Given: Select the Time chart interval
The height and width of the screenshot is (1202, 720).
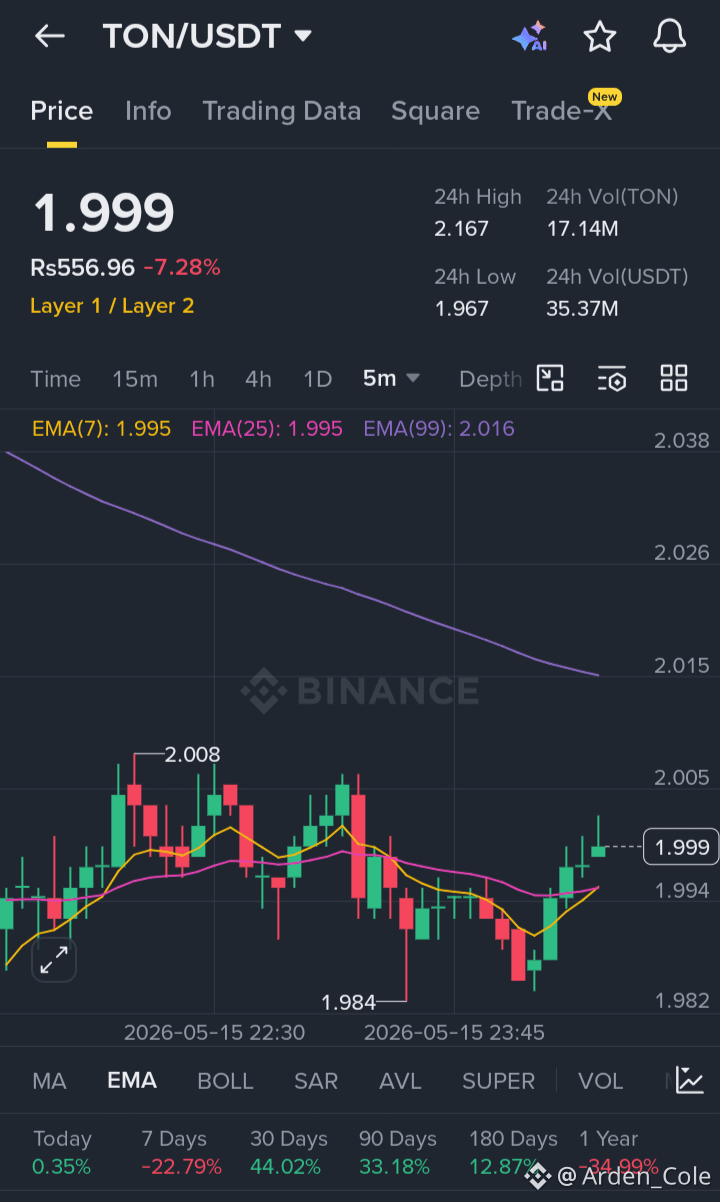Looking at the screenshot, I should point(55,379).
